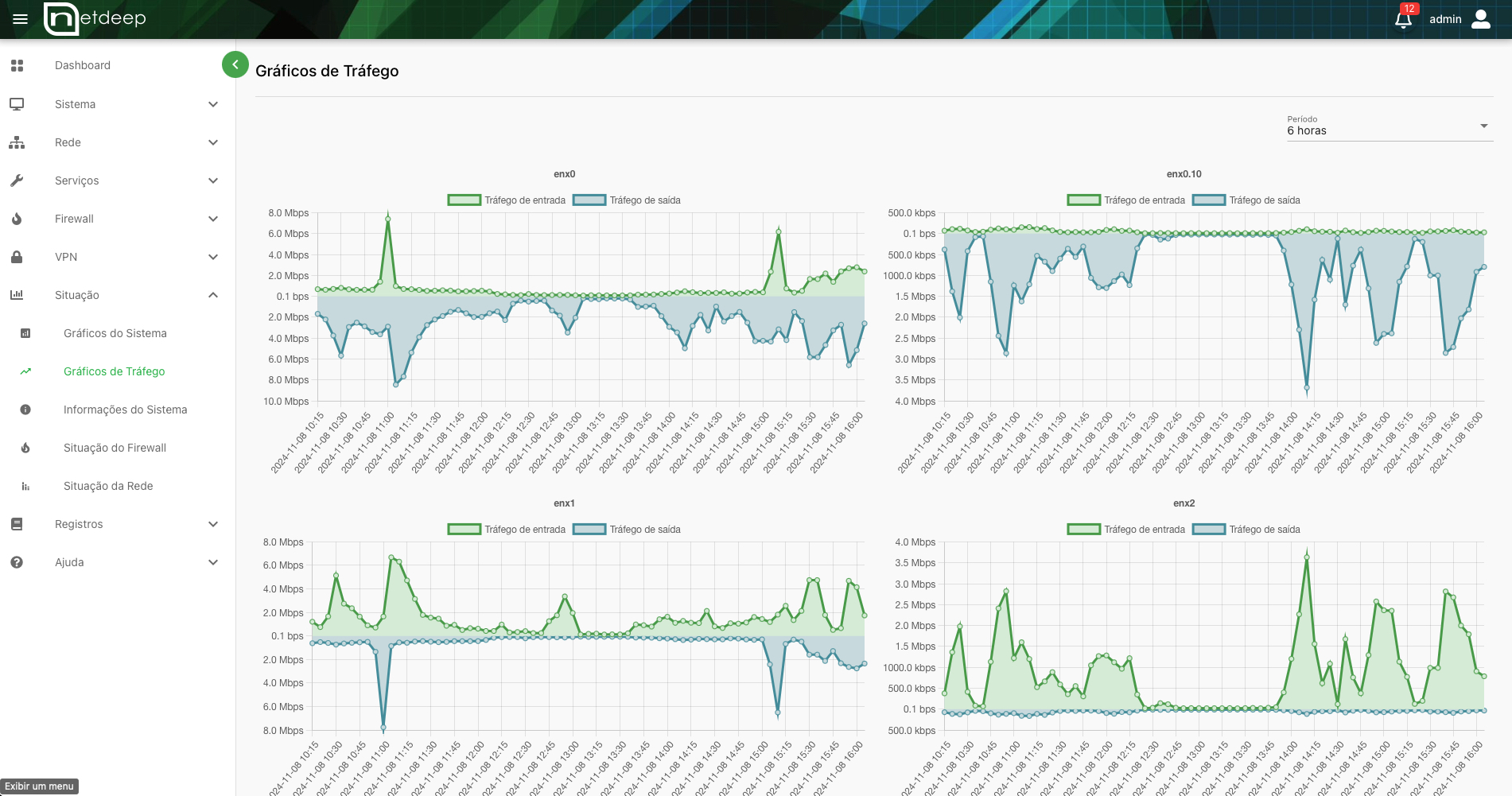The width and height of the screenshot is (1512, 796).
Task: Click the Netdeep logo
Action: coord(95,19)
